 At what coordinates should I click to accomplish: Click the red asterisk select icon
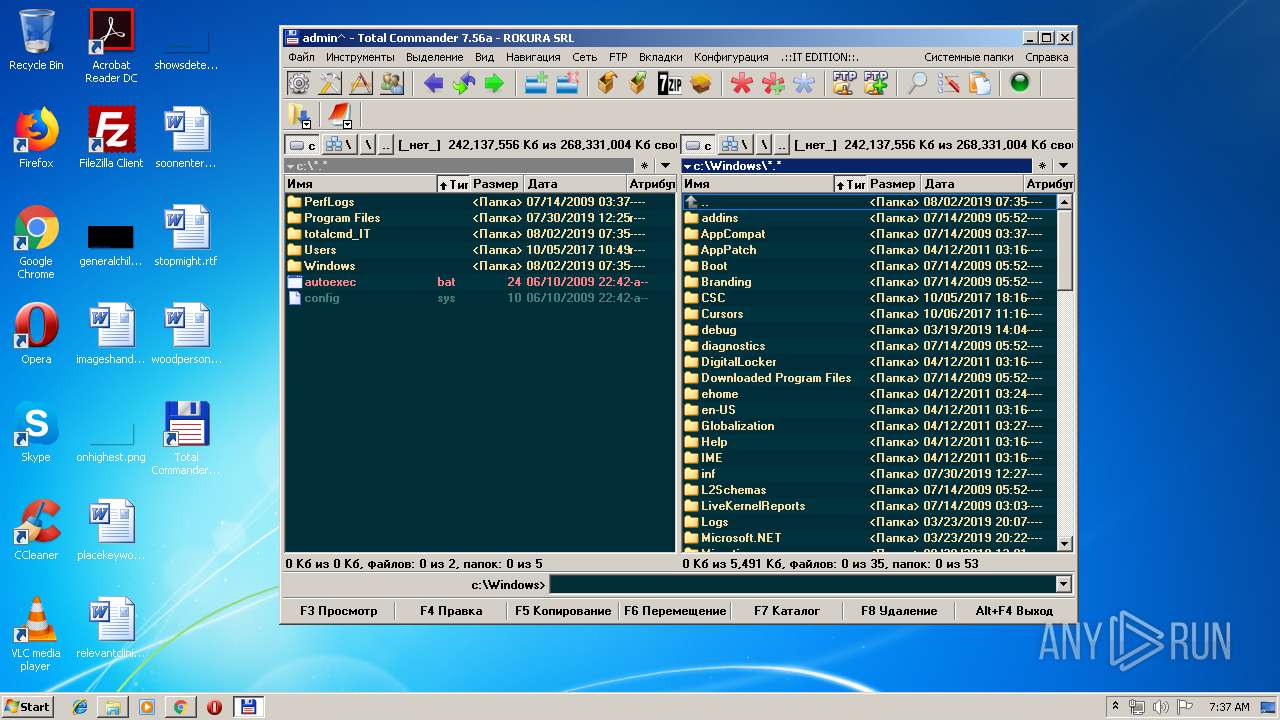point(741,83)
